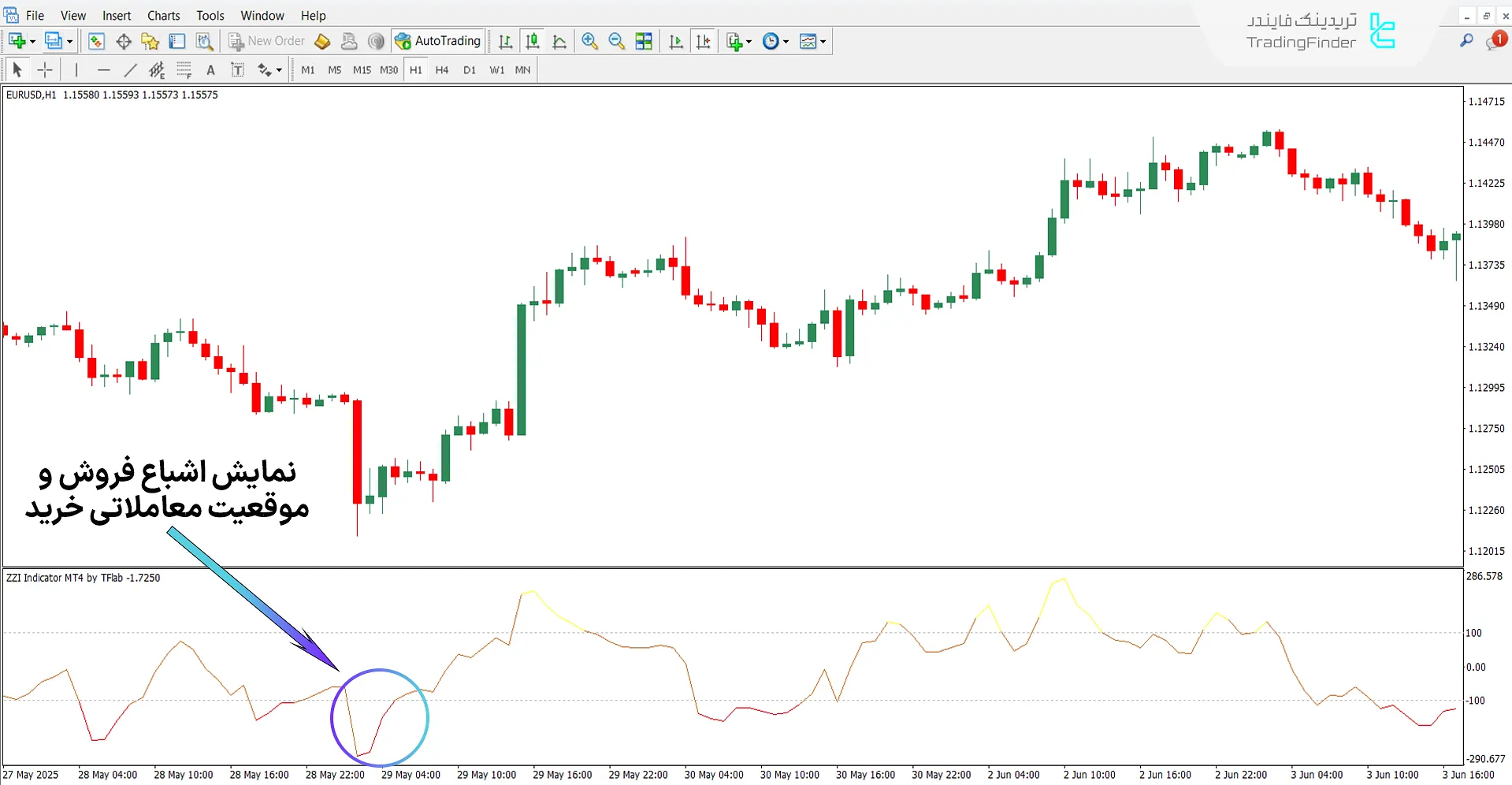Click the Zoom Out magnifier icon

tap(616, 42)
